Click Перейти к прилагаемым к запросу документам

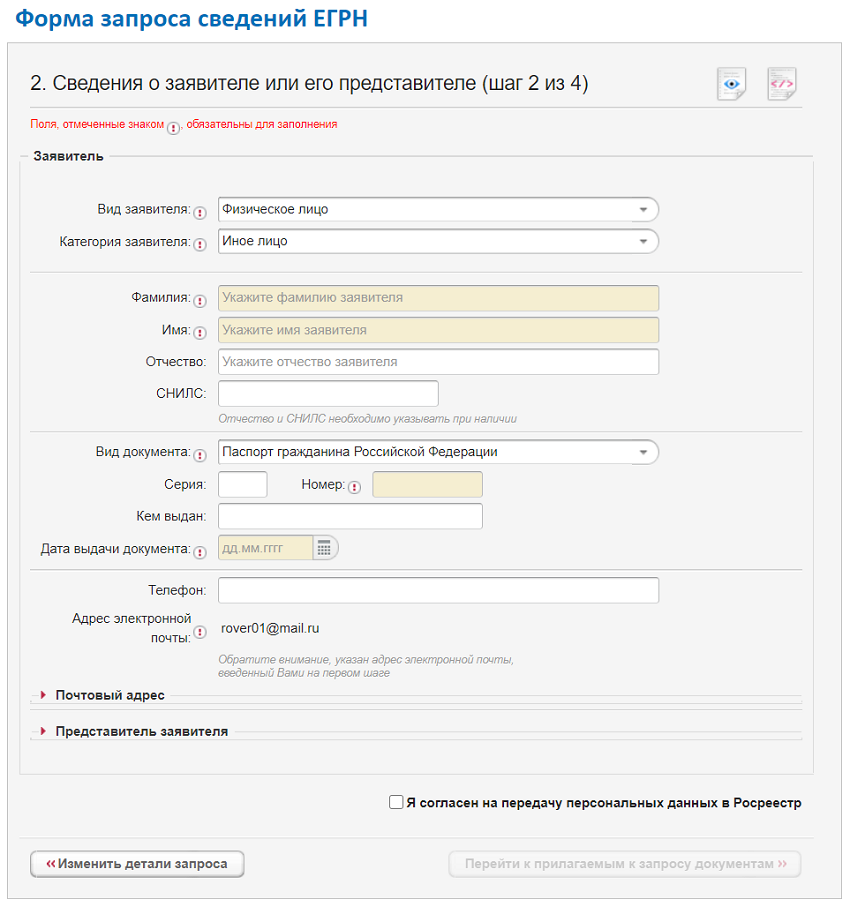[x=625, y=863]
